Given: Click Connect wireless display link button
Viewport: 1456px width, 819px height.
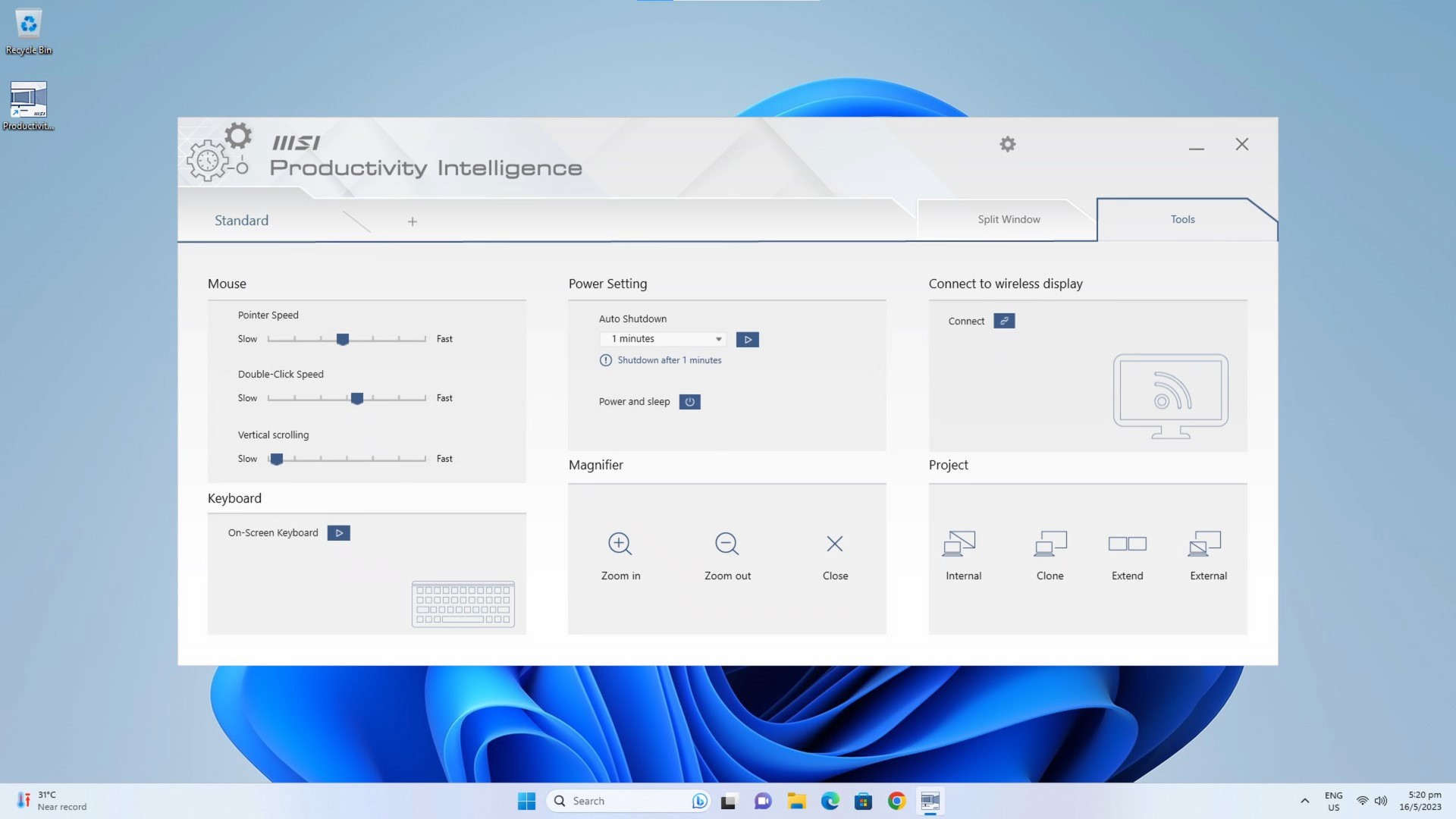Looking at the screenshot, I should tap(1004, 321).
